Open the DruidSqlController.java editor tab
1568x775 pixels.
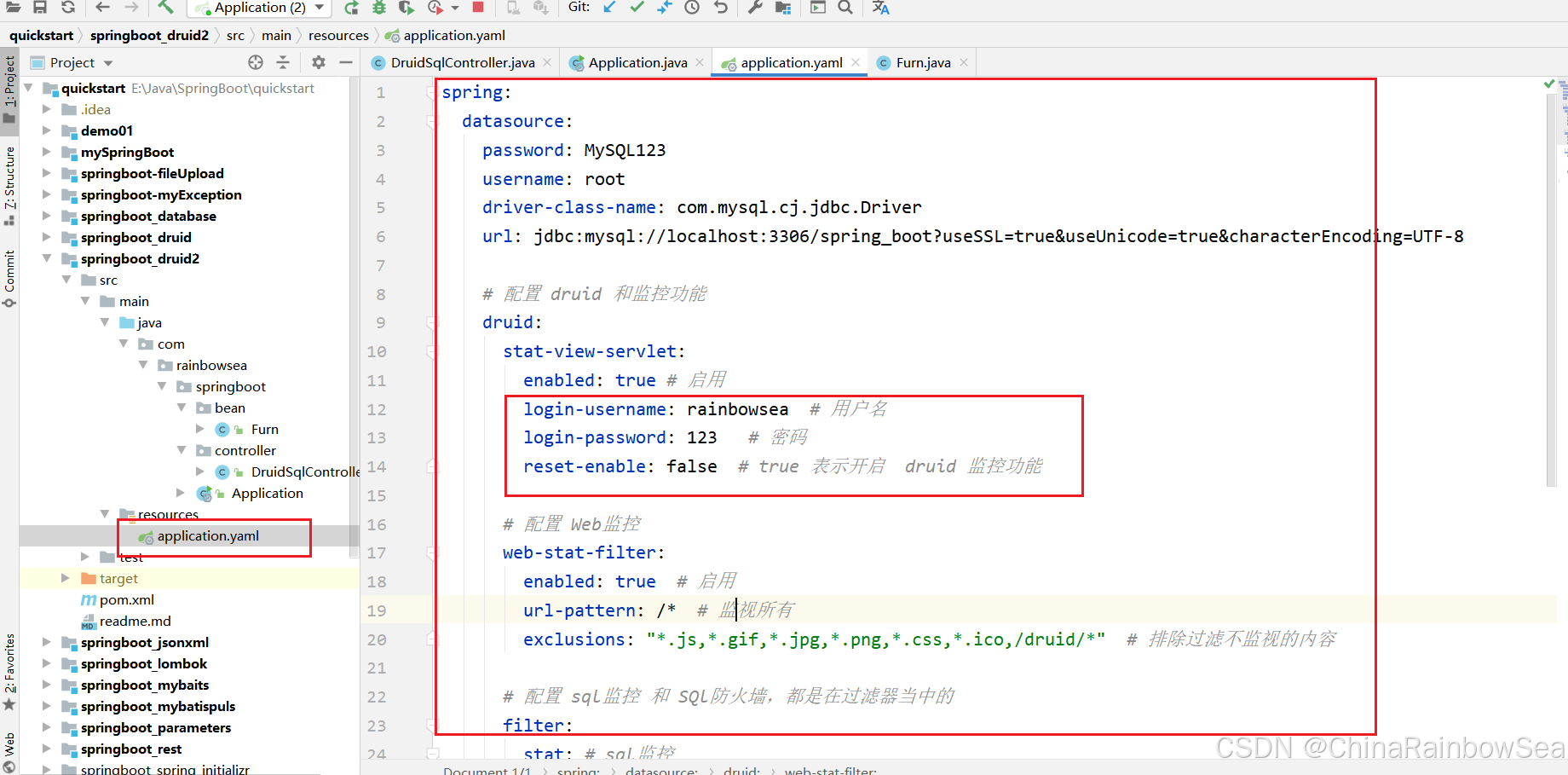pyautogui.click(x=463, y=61)
